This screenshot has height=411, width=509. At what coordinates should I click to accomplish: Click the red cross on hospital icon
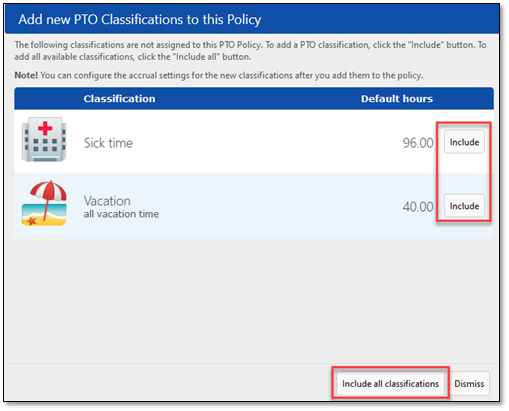(45, 128)
